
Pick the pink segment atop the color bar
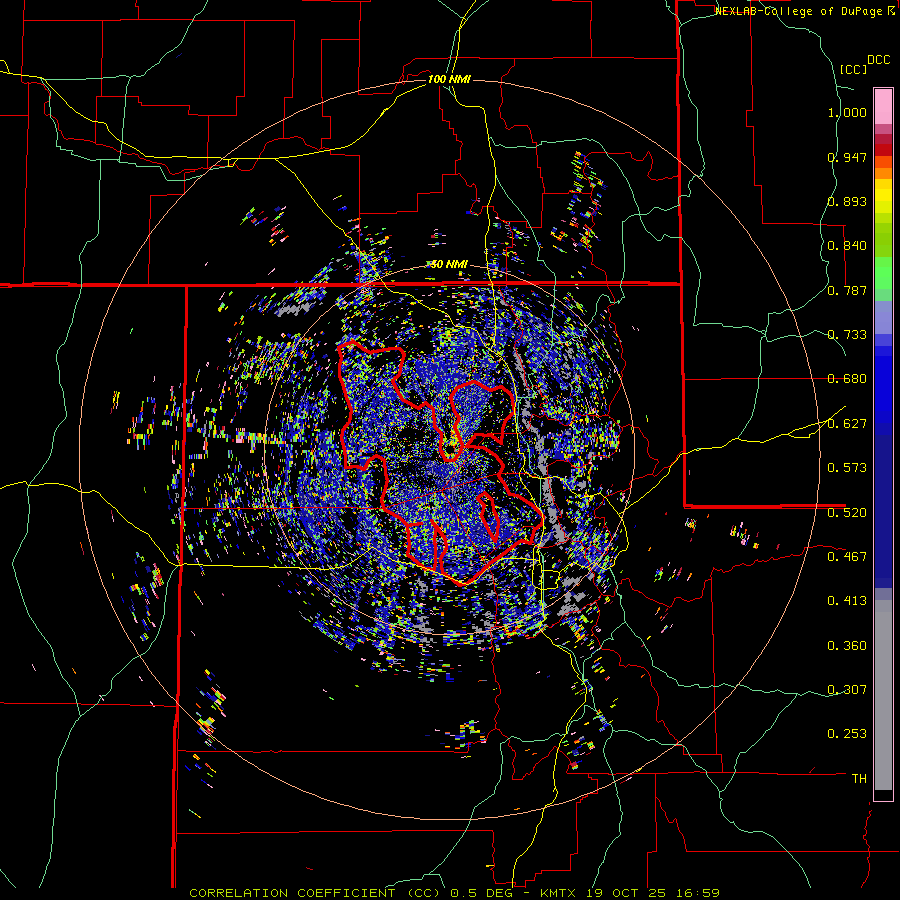pos(883,106)
